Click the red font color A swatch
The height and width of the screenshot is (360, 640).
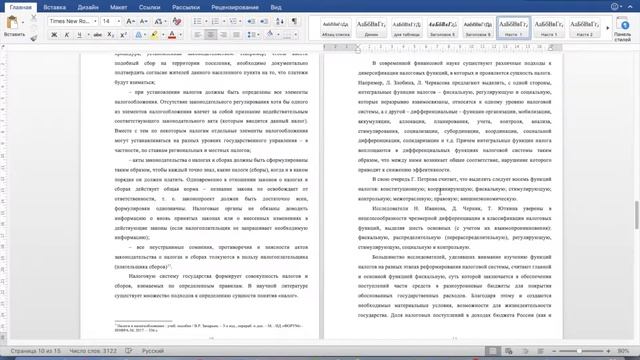172,35
